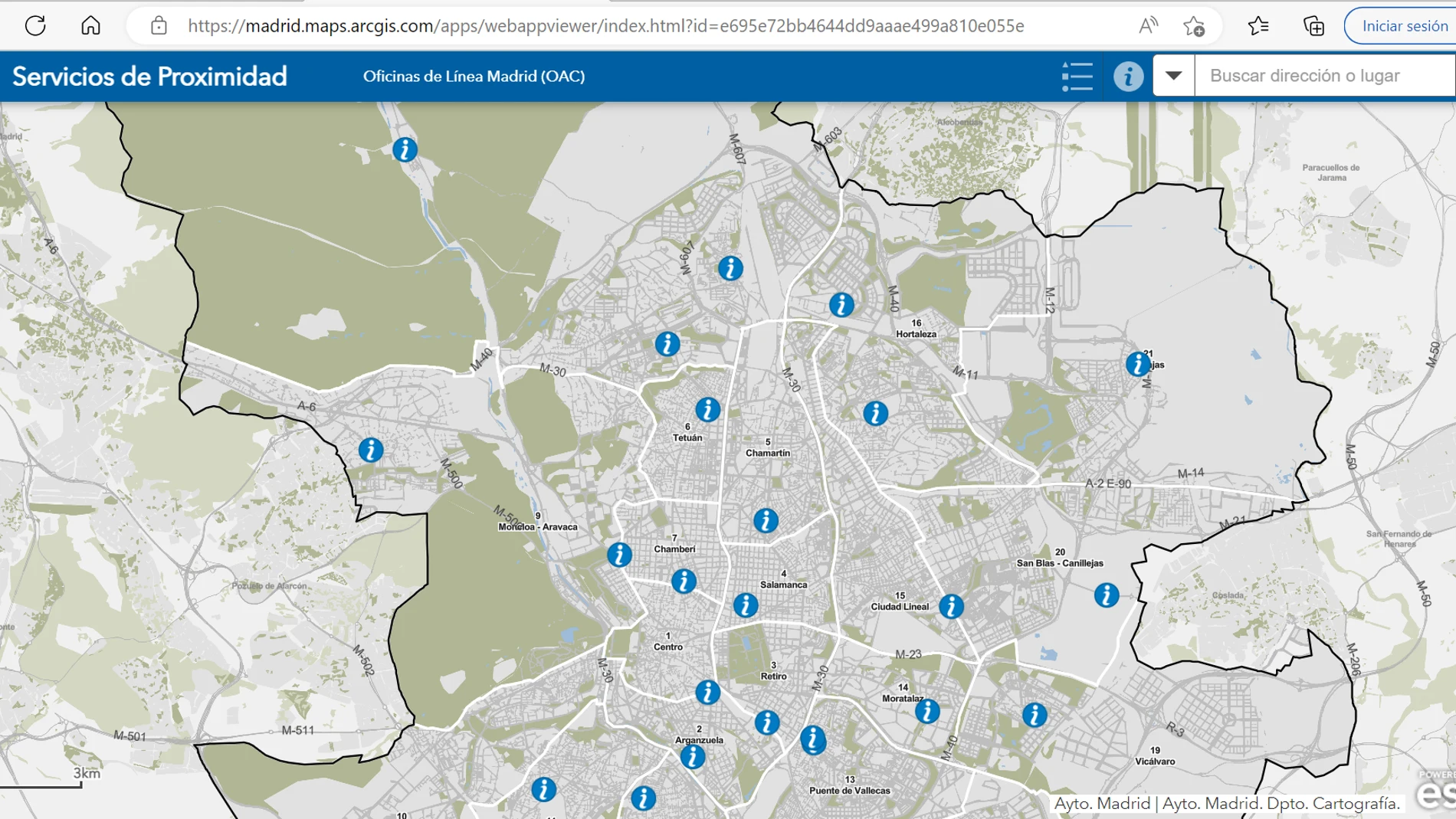Click the Puente de Vallecas label
The height and width of the screenshot is (819, 1456).
point(850,790)
